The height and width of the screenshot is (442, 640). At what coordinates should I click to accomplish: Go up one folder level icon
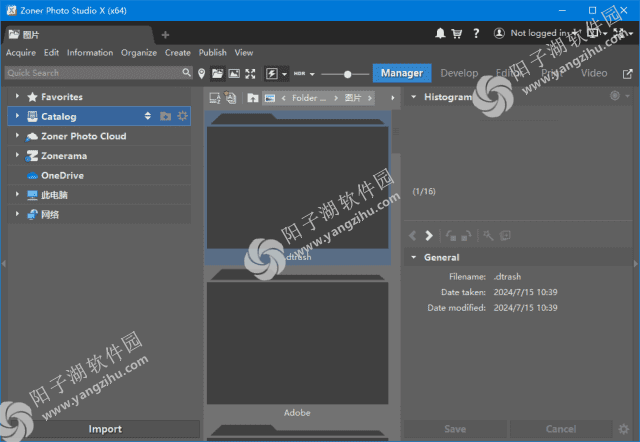253,98
